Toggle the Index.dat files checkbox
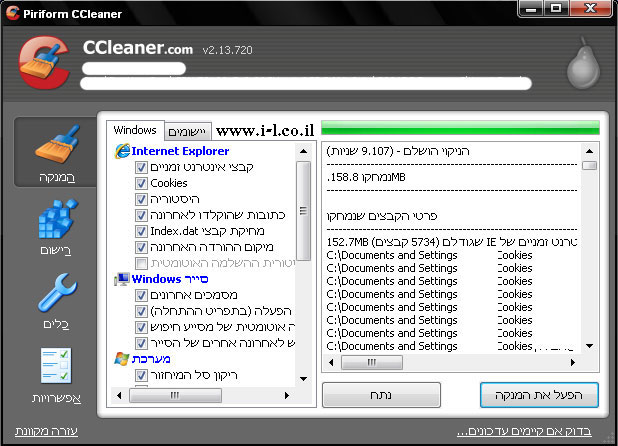Screen dimensions: 618x446 (x=141, y=231)
